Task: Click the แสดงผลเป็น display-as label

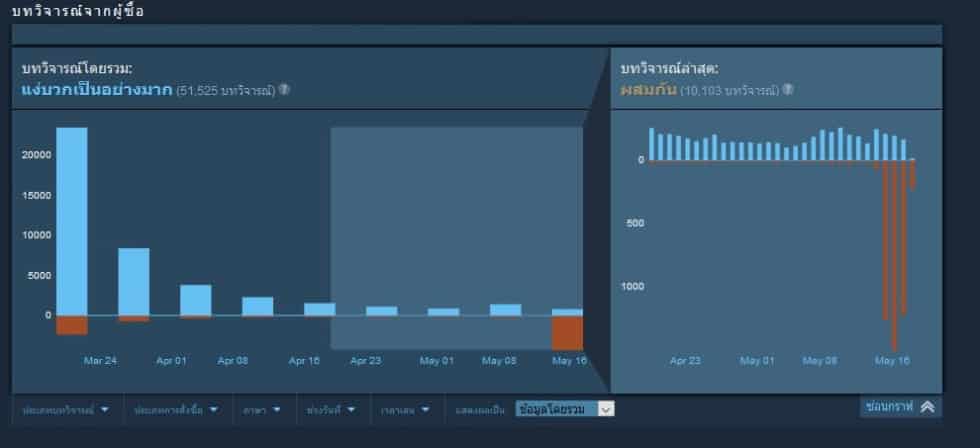Action: [480, 411]
